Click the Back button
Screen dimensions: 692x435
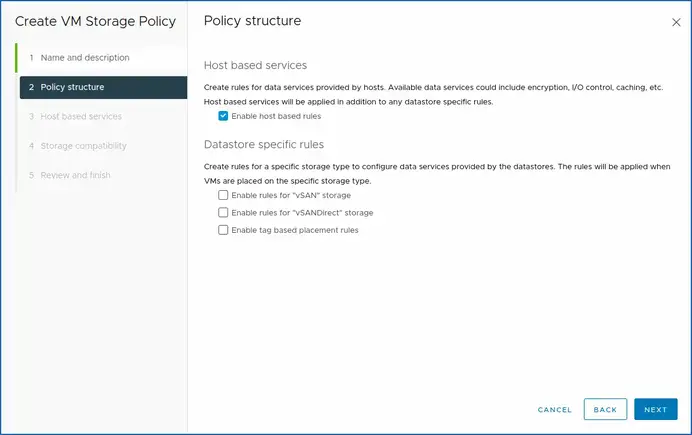point(605,409)
